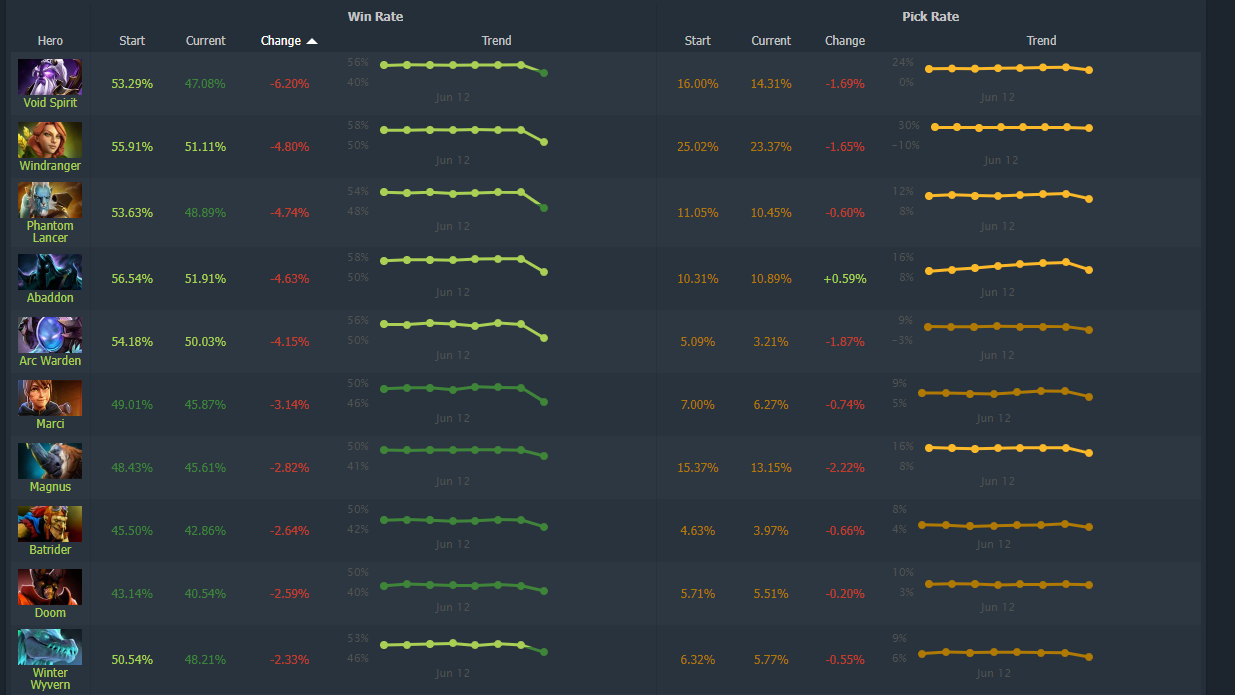Select the Void Spirit hero portrait
The height and width of the screenshot is (695, 1235).
pyautogui.click(x=49, y=75)
